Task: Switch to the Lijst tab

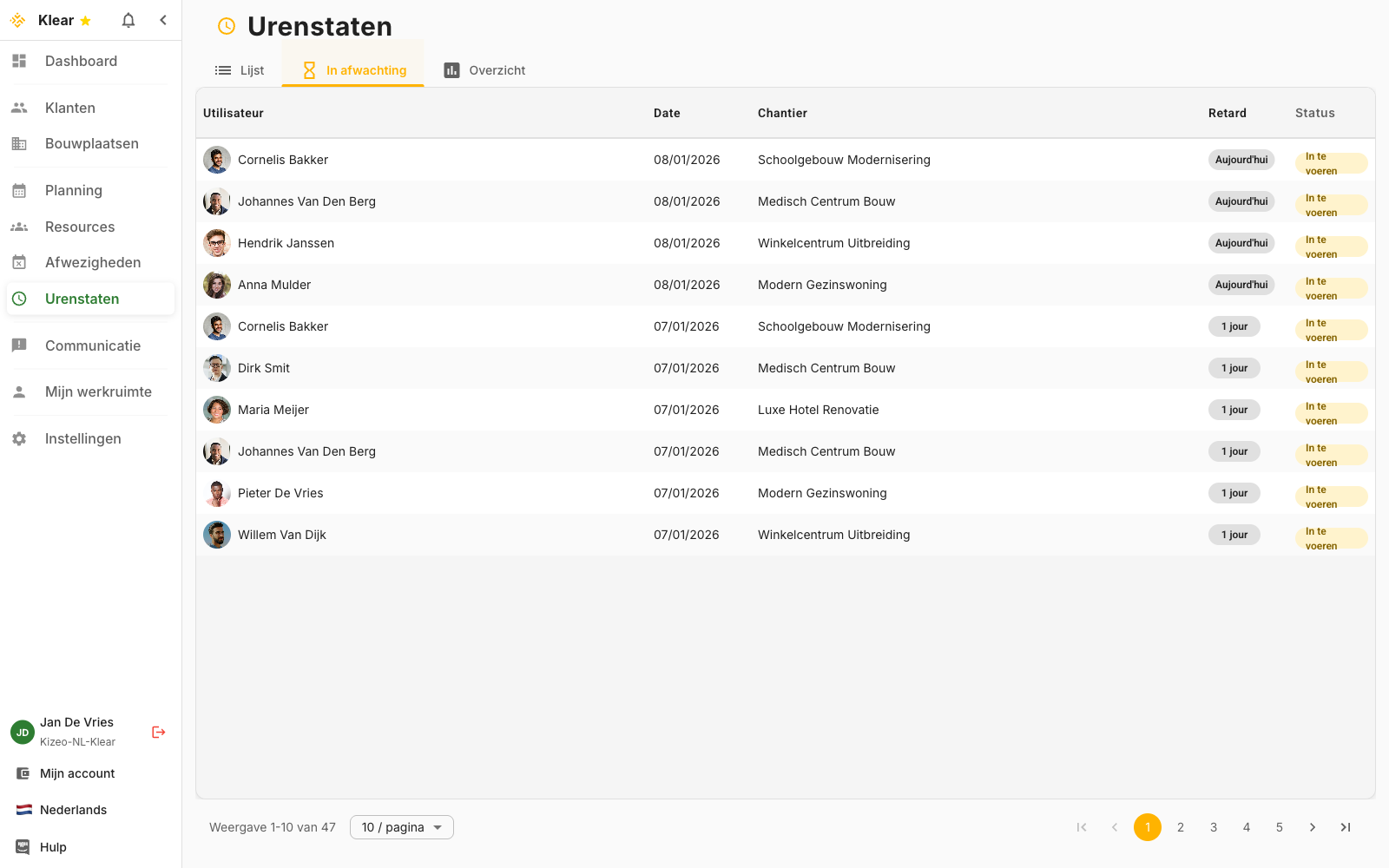Action: point(240,70)
